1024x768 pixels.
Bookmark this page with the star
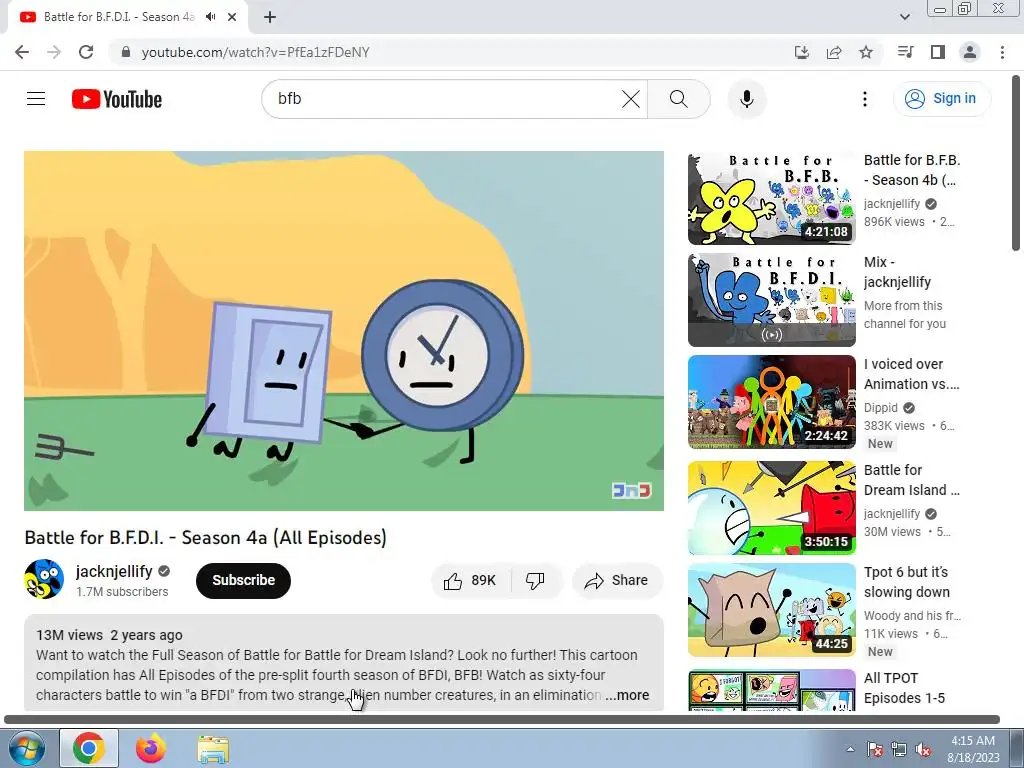point(865,52)
